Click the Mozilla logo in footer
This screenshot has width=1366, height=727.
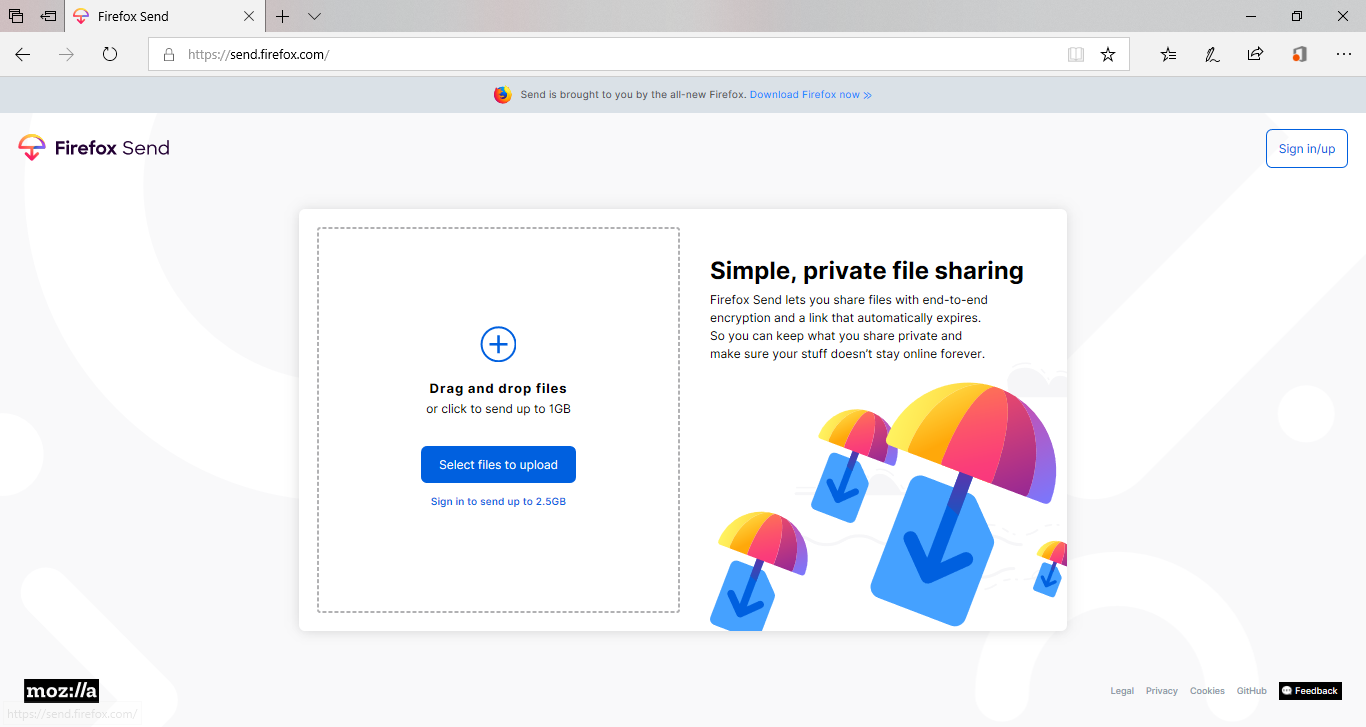click(x=61, y=691)
